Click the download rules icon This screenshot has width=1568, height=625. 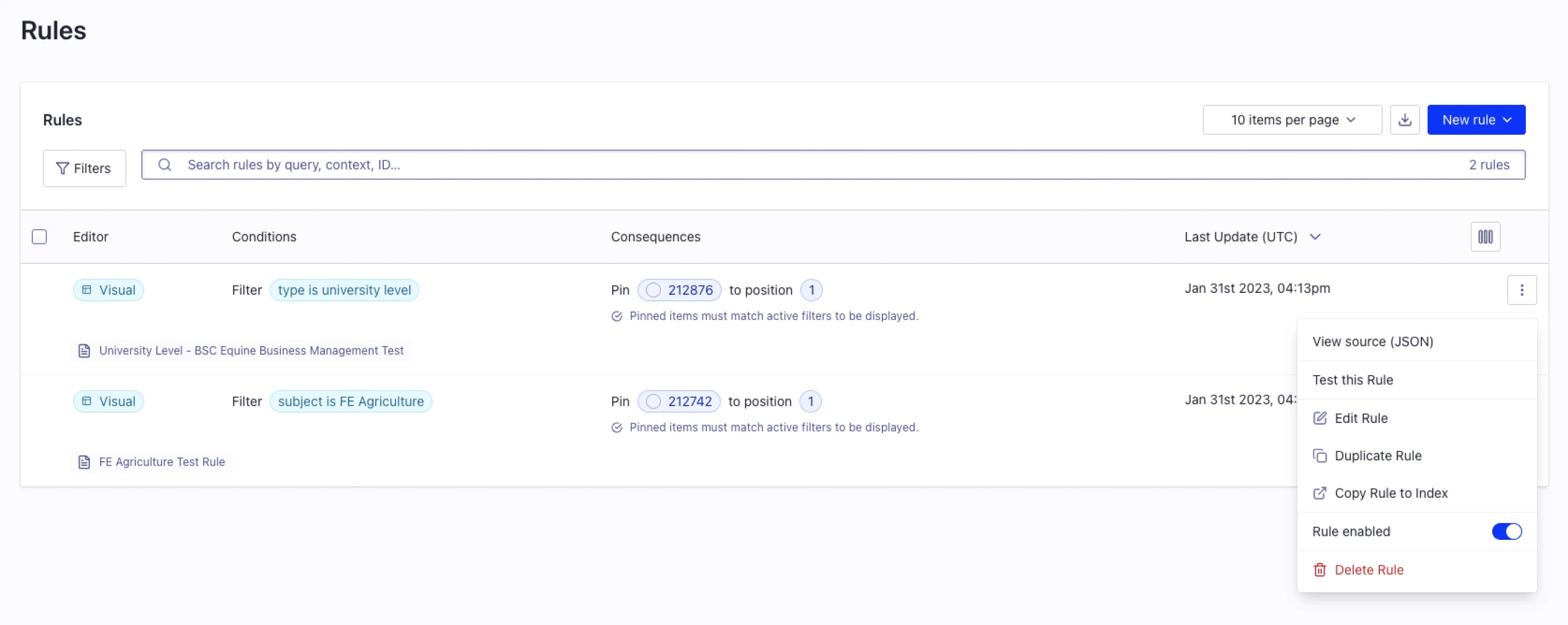1405,119
